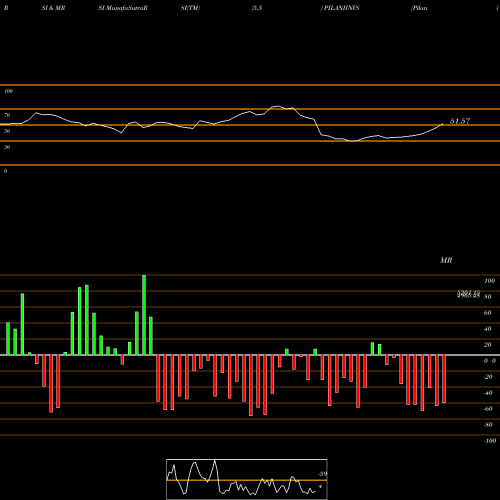The image size is (500, 500).
Task: Click the RSI current value 51.57 label
Action: 460,121
